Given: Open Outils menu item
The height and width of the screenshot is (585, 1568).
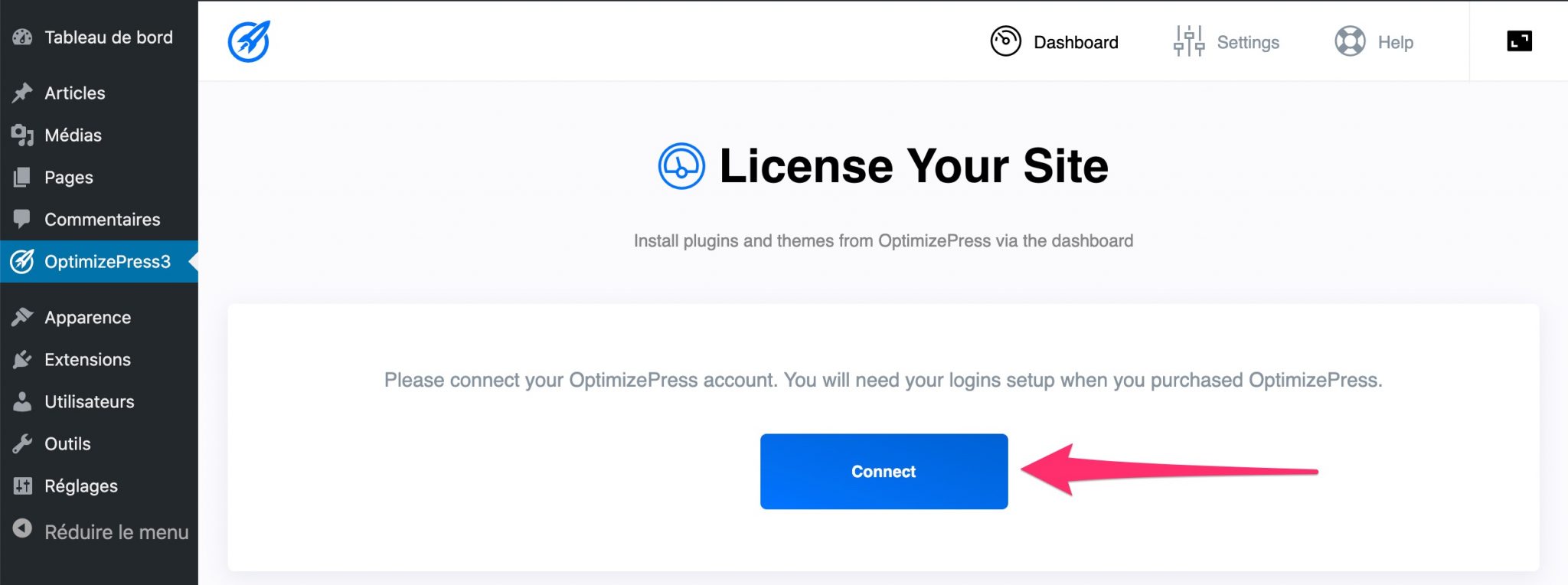Looking at the screenshot, I should (x=99, y=443).
